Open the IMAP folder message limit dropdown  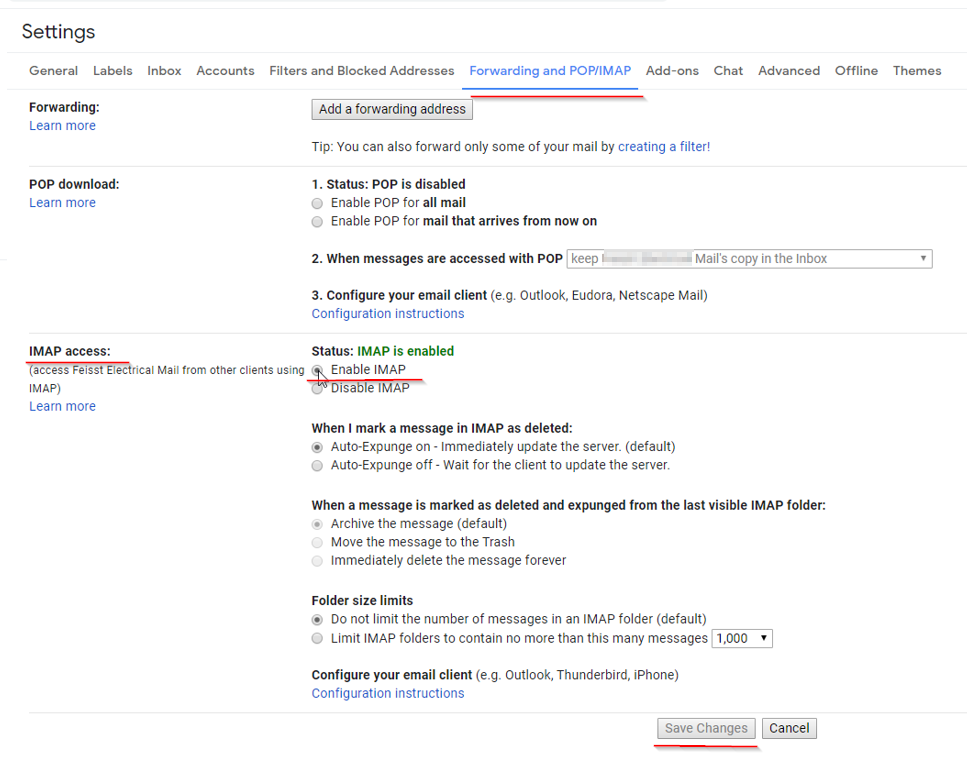(741, 638)
